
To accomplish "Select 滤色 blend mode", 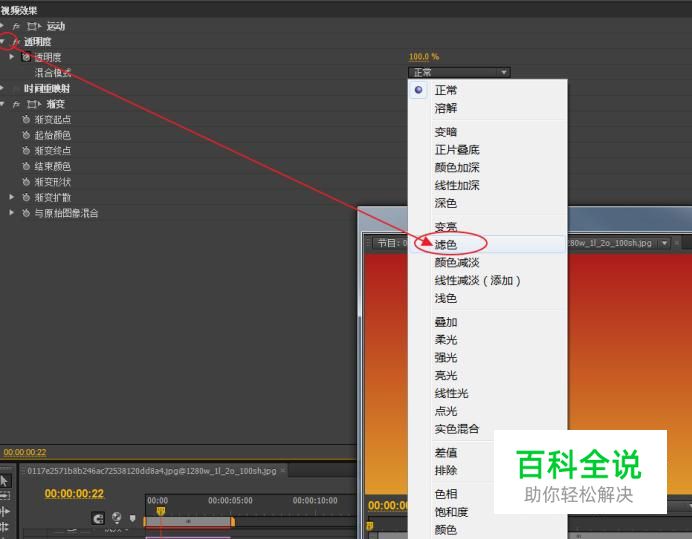I will pos(488,245).
